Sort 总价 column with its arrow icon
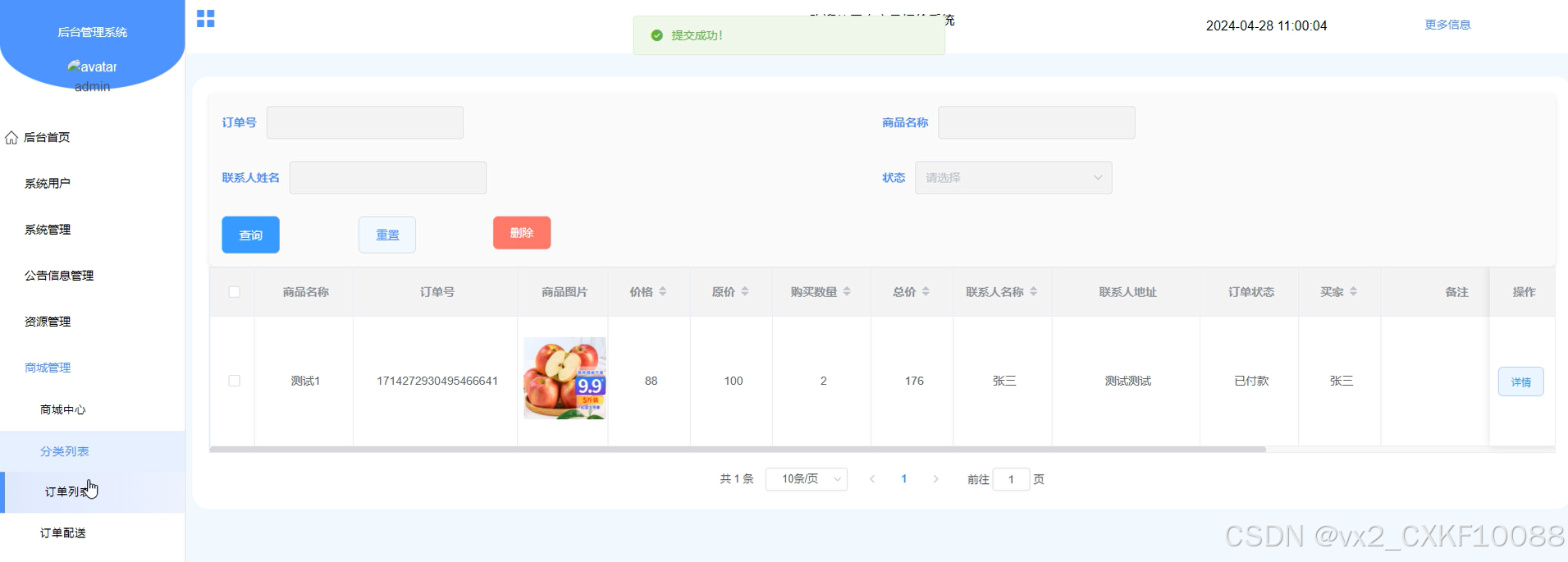This screenshot has height=562, width=1568. pos(926,291)
